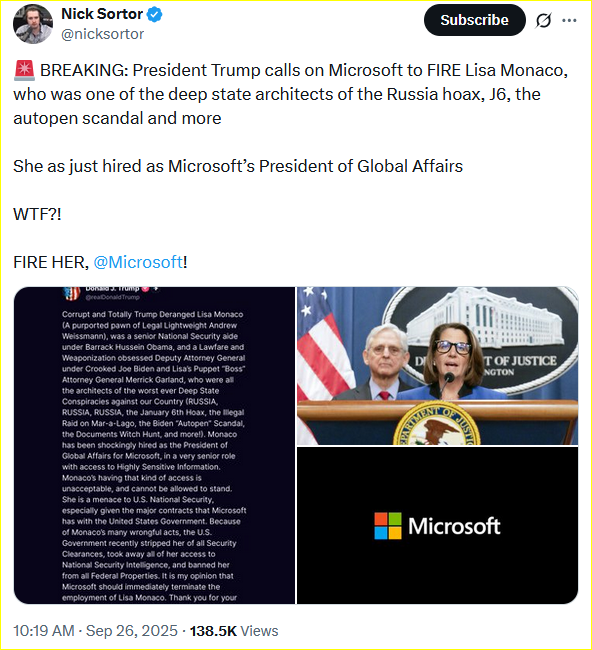Follow the @Microsoft mention link
592x650 pixels.
(138, 262)
